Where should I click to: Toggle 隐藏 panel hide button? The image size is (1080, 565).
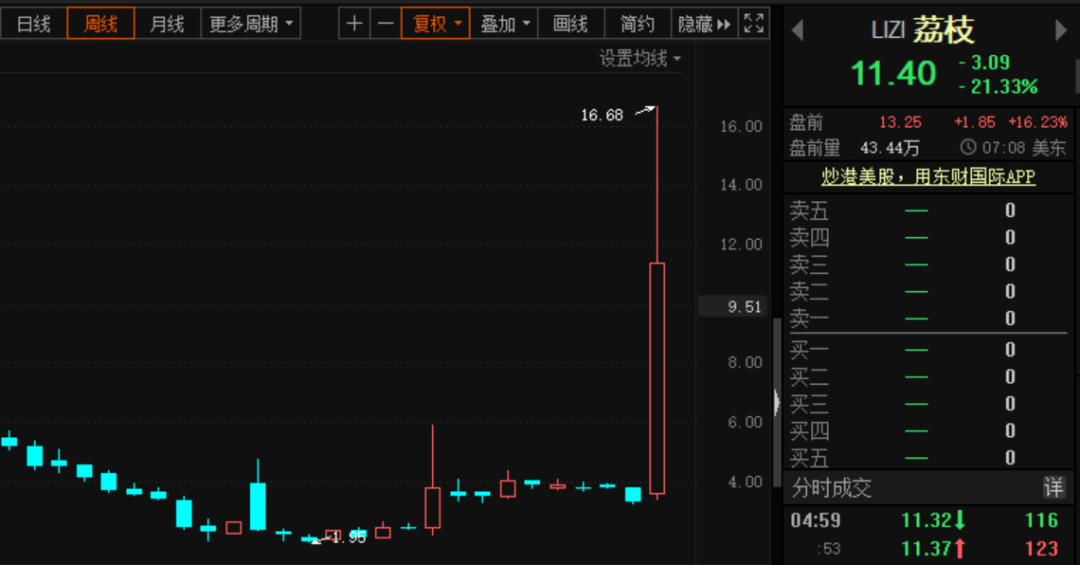[704, 23]
